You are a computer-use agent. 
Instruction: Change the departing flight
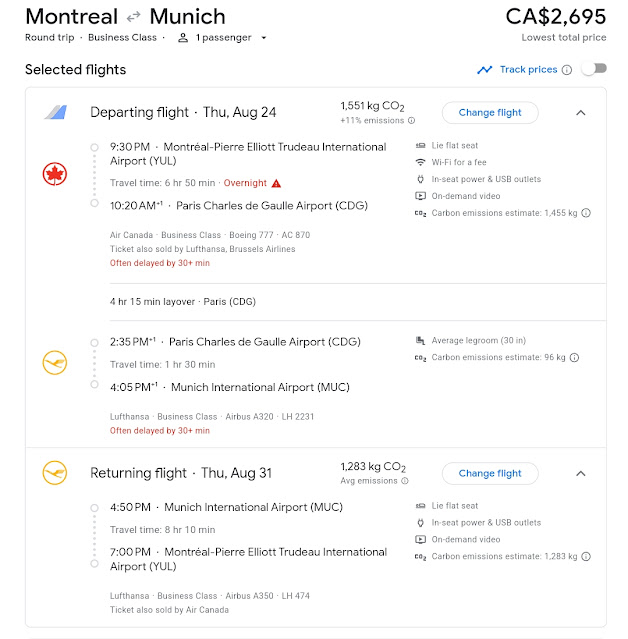(490, 113)
